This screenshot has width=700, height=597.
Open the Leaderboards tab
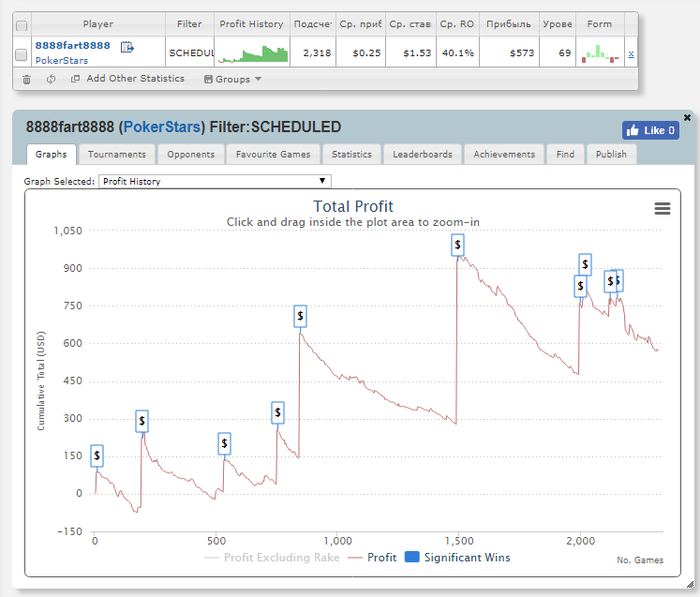(422, 154)
